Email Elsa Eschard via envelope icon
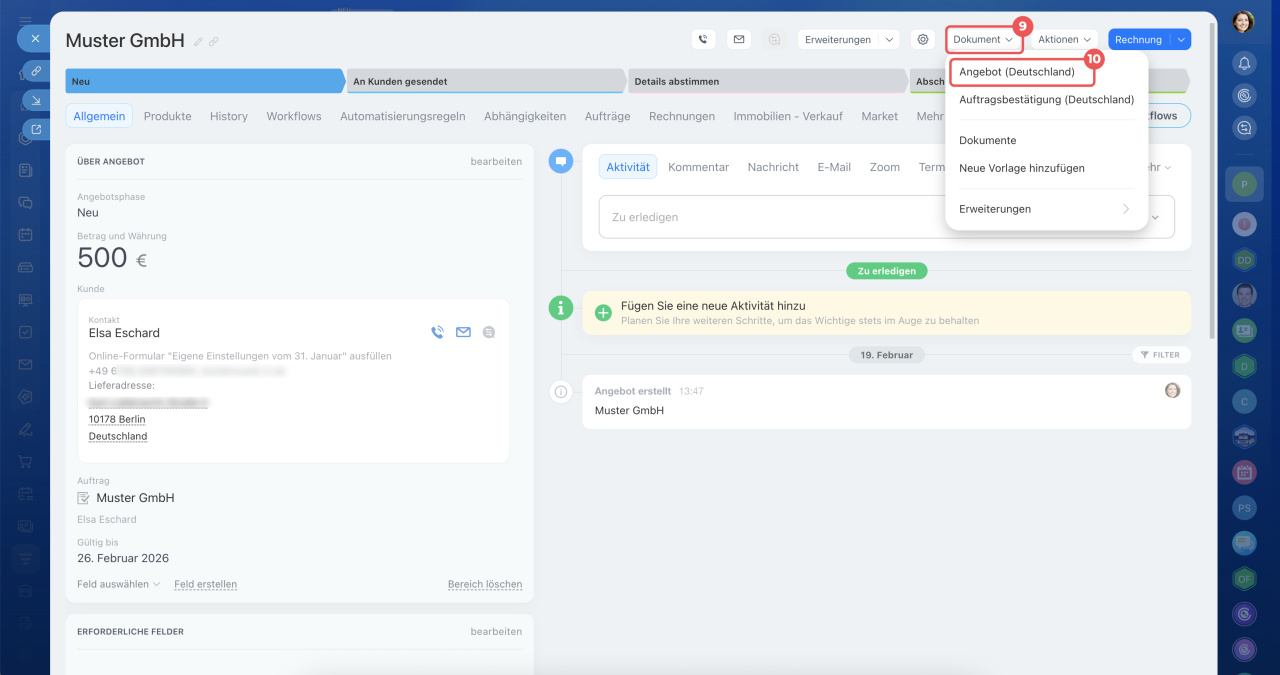Image resolution: width=1280 pixels, height=675 pixels. (x=463, y=332)
